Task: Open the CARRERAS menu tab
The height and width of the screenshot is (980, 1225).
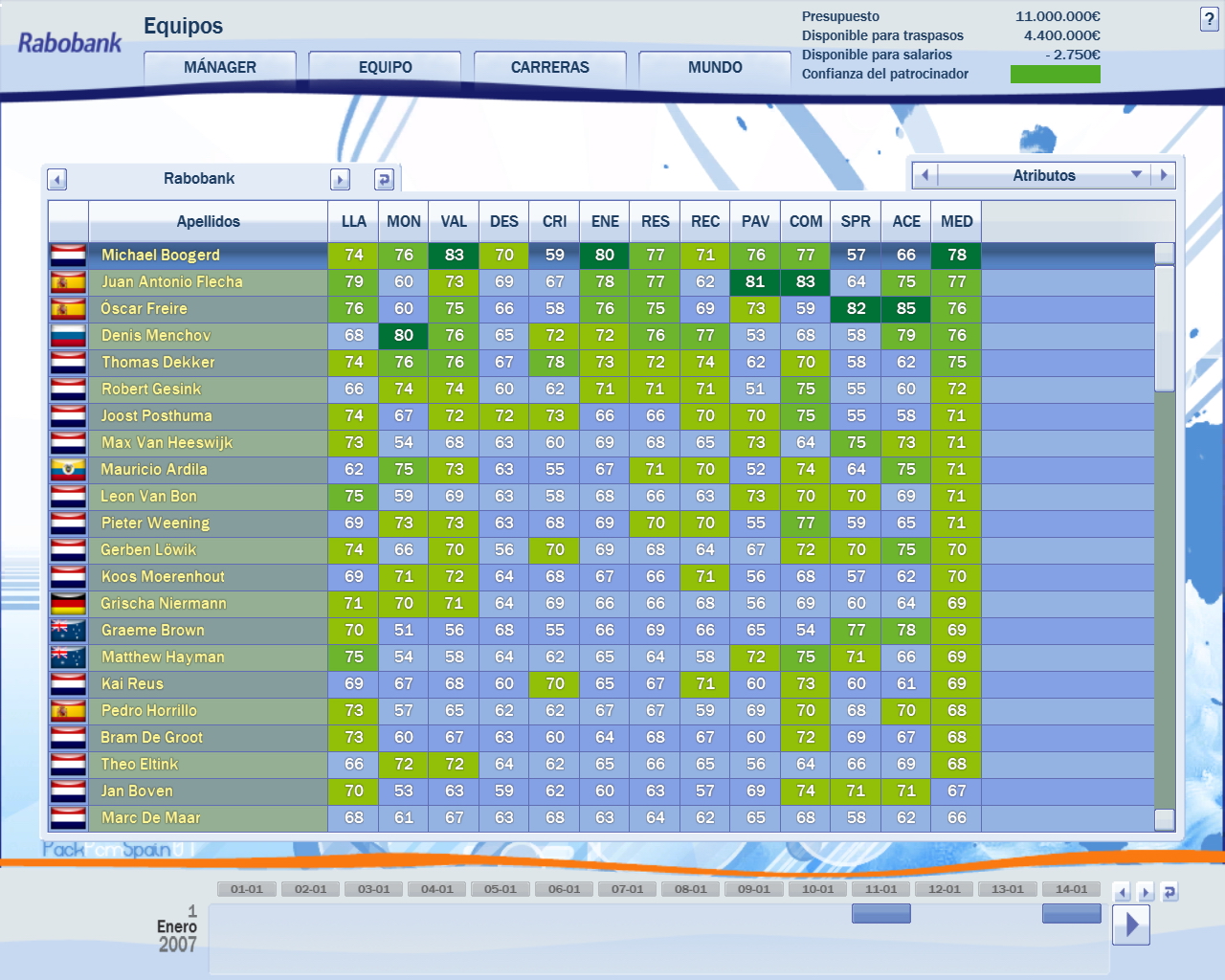Action: (x=550, y=68)
